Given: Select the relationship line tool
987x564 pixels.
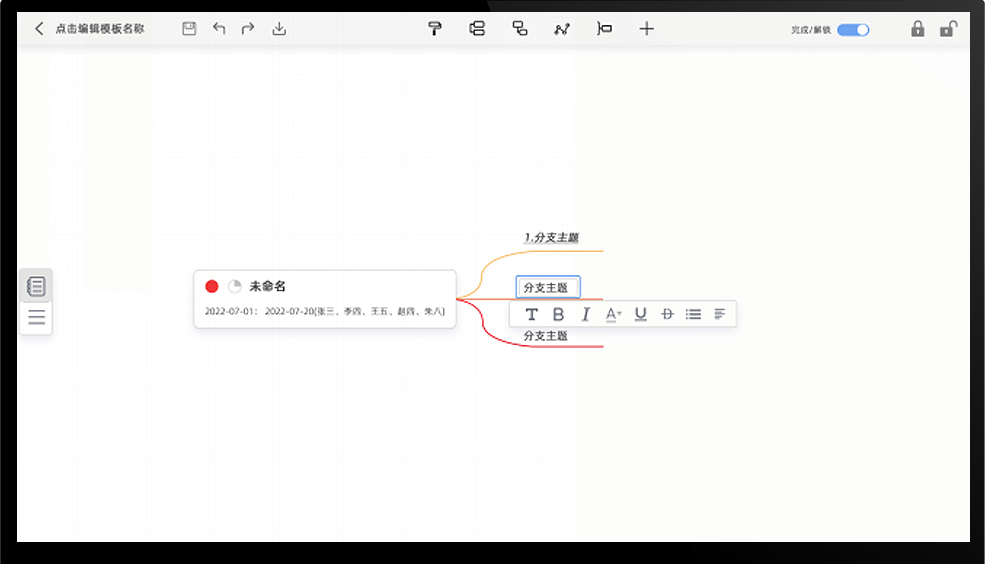Looking at the screenshot, I should (x=562, y=28).
